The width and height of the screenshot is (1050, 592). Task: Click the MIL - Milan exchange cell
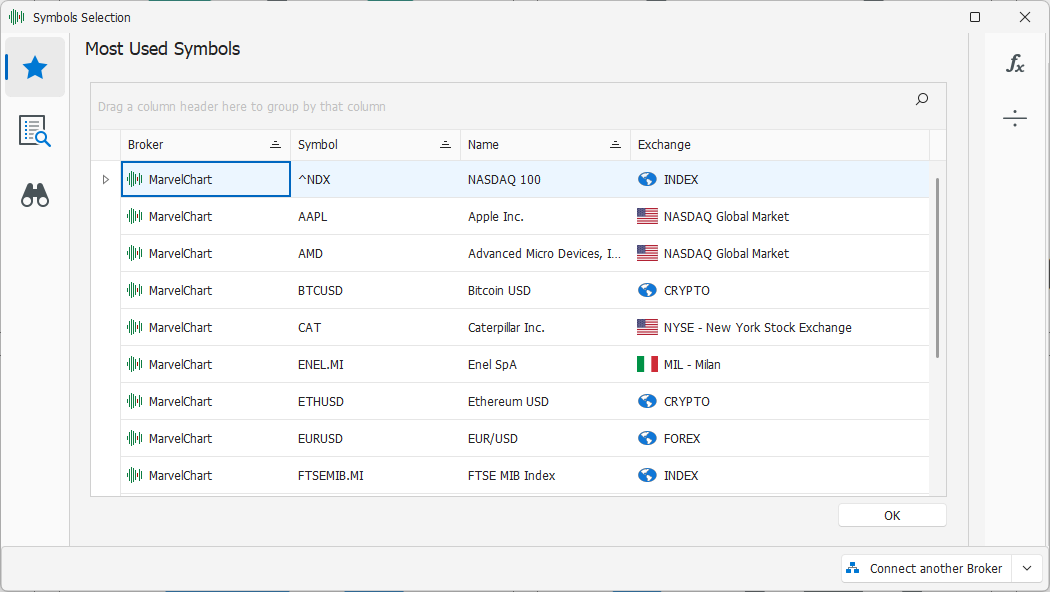pos(780,364)
